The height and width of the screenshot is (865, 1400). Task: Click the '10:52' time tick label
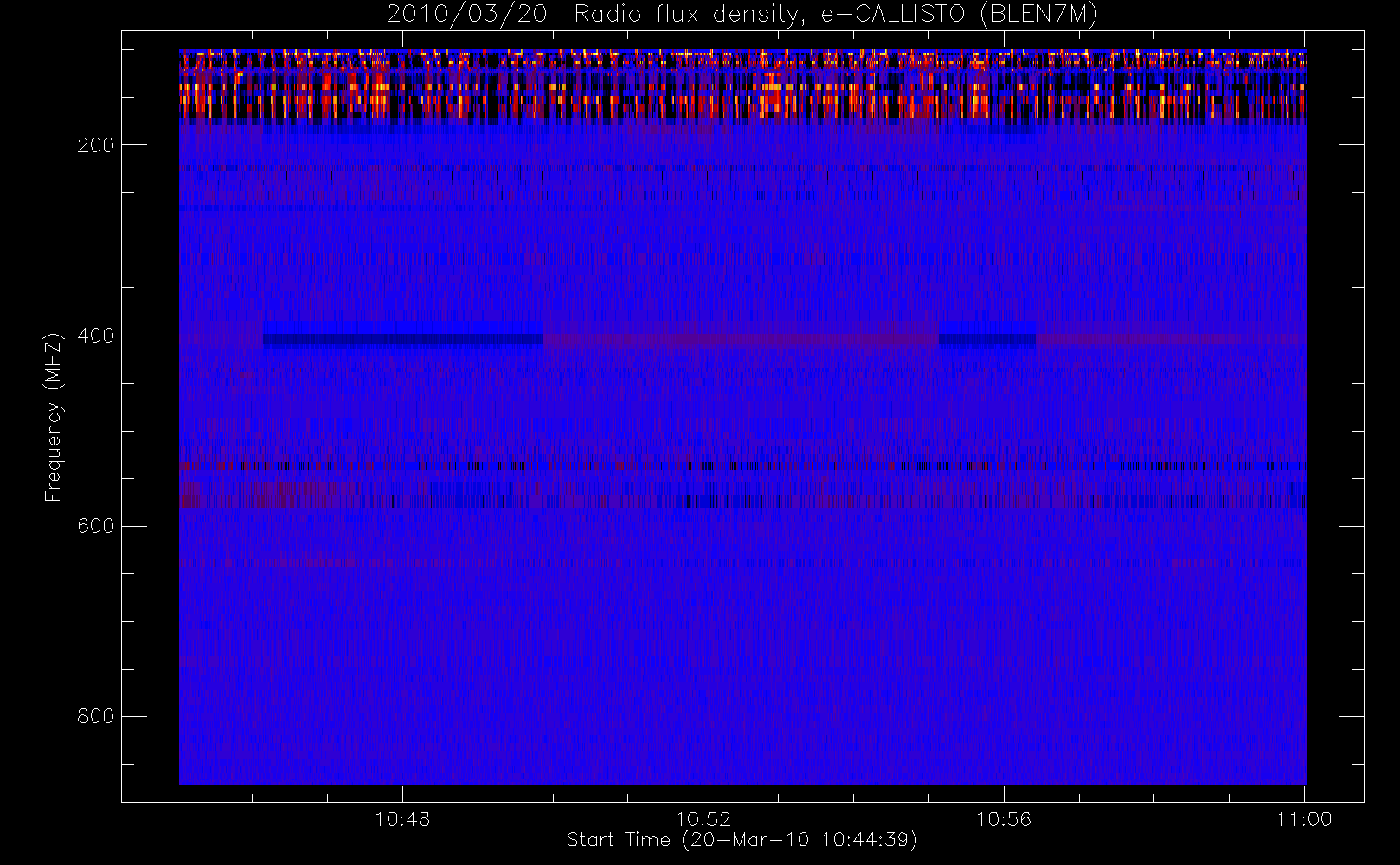click(x=703, y=819)
